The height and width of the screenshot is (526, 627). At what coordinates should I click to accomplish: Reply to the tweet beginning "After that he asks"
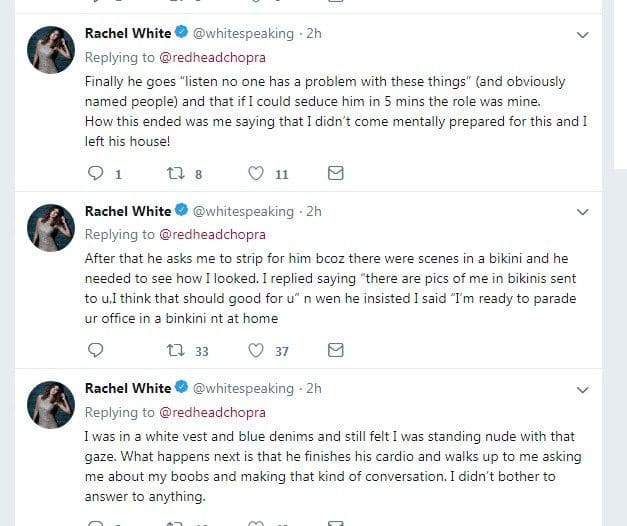[96, 350]
